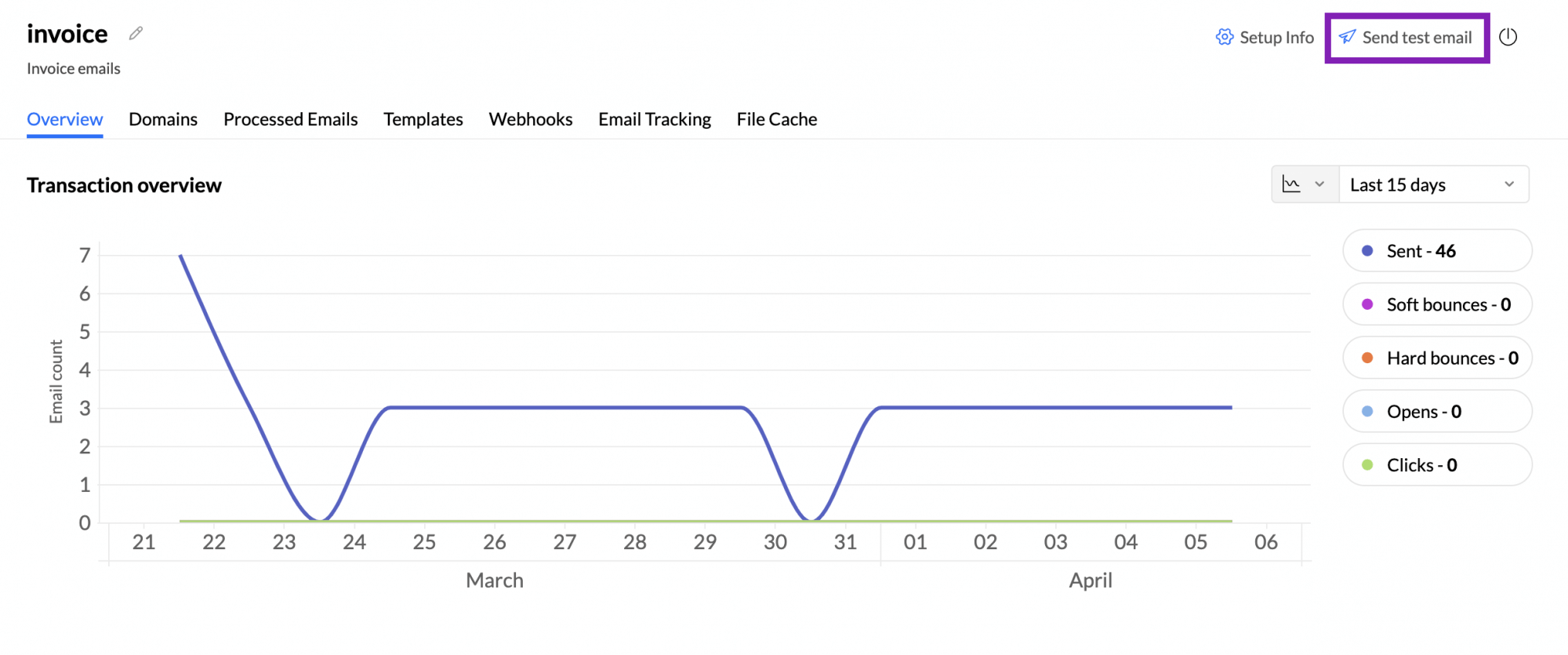Select the Email Tracking link

(654, 118)
